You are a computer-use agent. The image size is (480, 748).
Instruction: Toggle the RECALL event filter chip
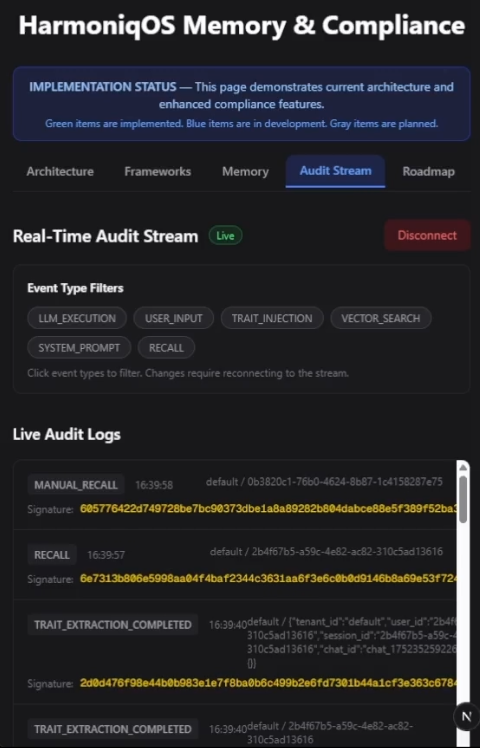point(166,348)
